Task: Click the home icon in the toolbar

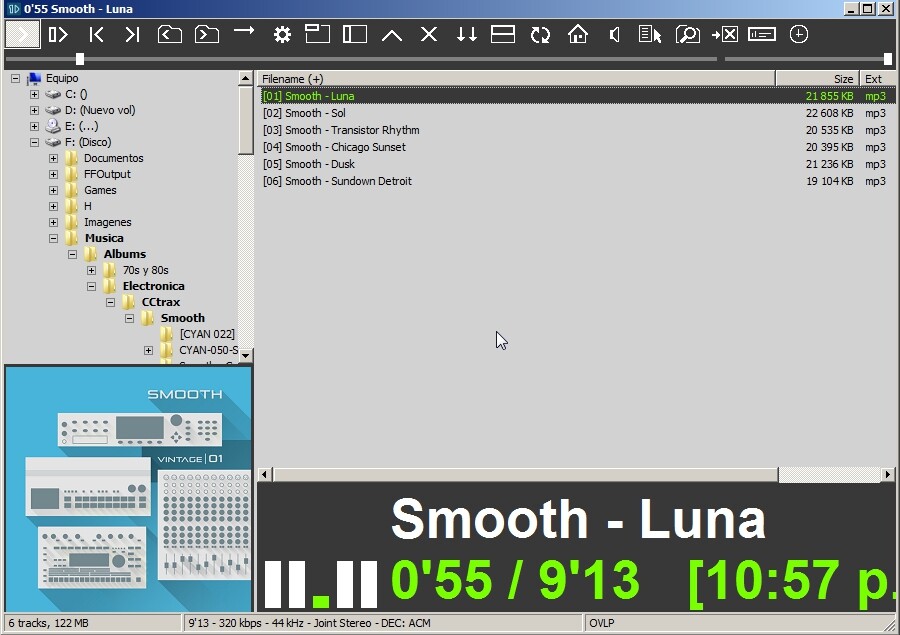Action: coord(577,34)
